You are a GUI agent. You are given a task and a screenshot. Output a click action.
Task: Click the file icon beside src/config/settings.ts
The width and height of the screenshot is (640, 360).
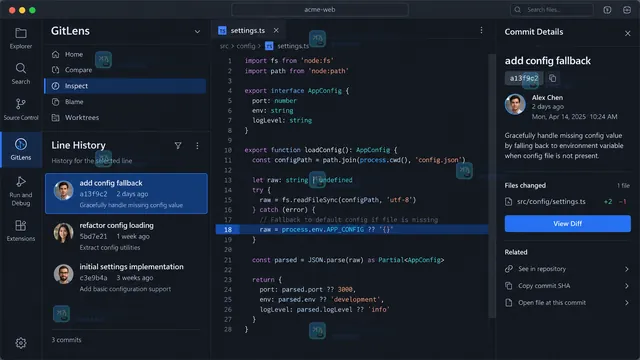[x=509, y=202]
